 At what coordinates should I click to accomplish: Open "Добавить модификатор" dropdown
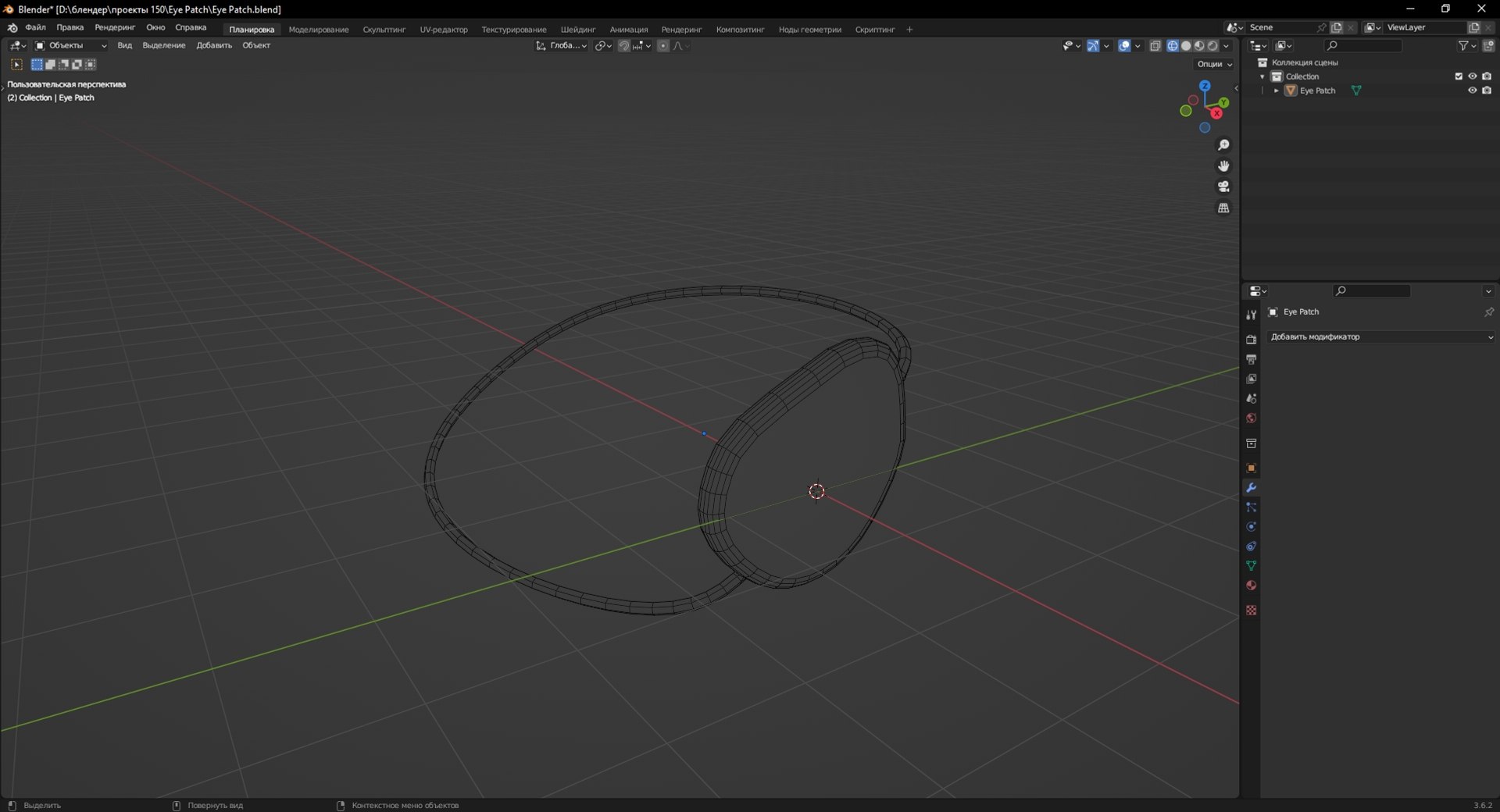coord(1380,337)
